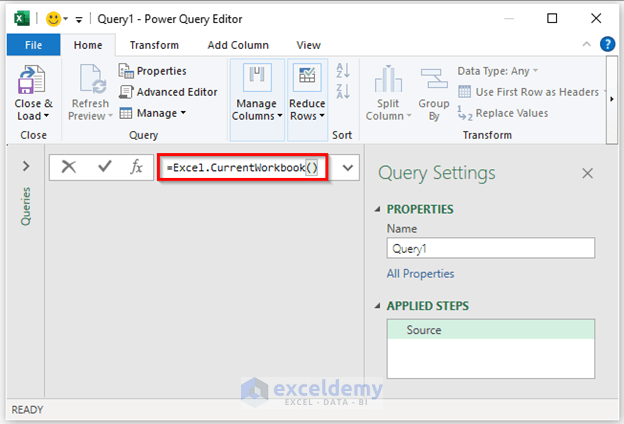
Task: Cancel the formula with the X icon
Action: pyautogui.click(x=69, y=167)
